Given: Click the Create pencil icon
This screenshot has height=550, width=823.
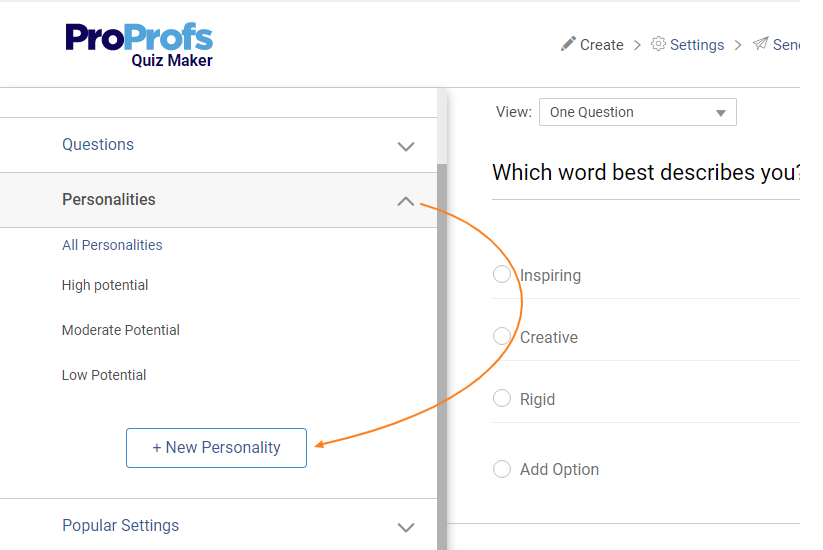Looking at the screenshot, I should pyautogui.click(x=568, y=44).
